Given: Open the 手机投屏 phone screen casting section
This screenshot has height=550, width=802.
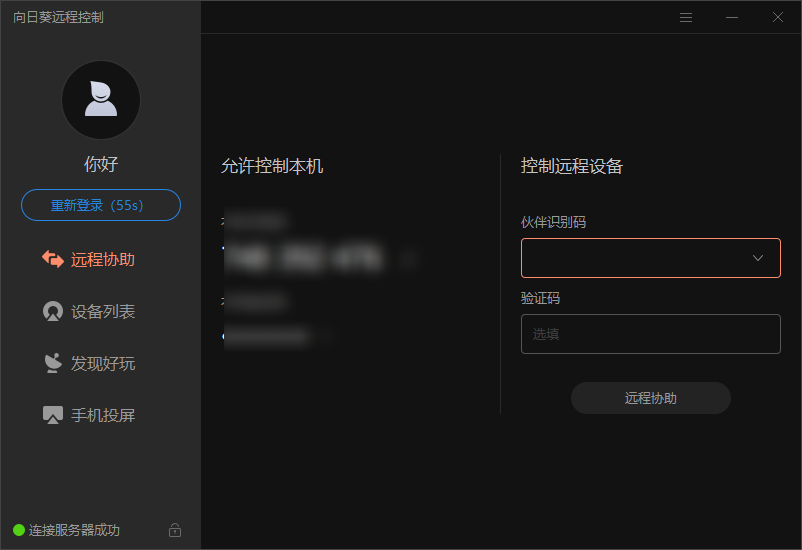Looking at the screenshot, I should [x=88, y=415].
